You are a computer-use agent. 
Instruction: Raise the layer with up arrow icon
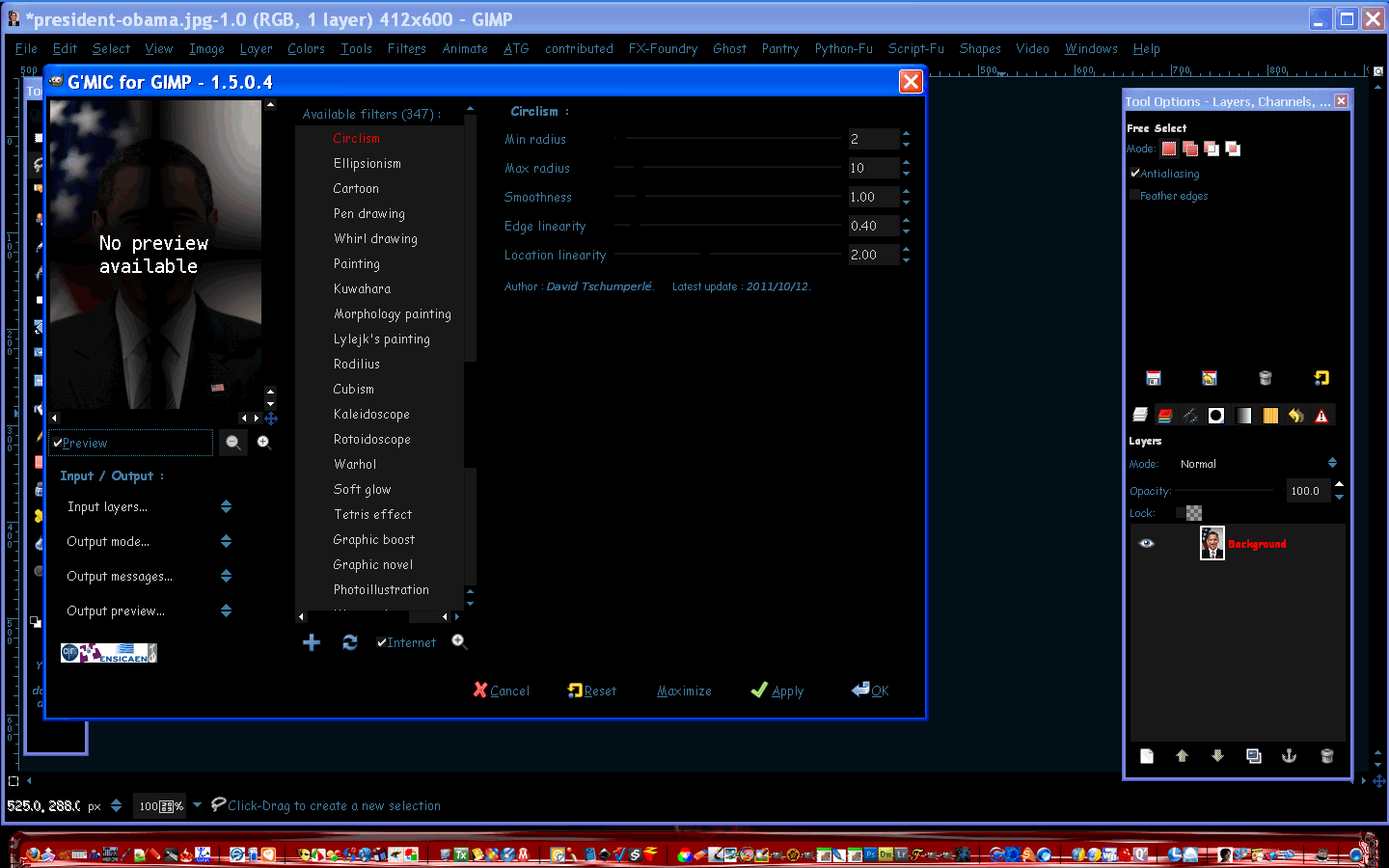1182,756
